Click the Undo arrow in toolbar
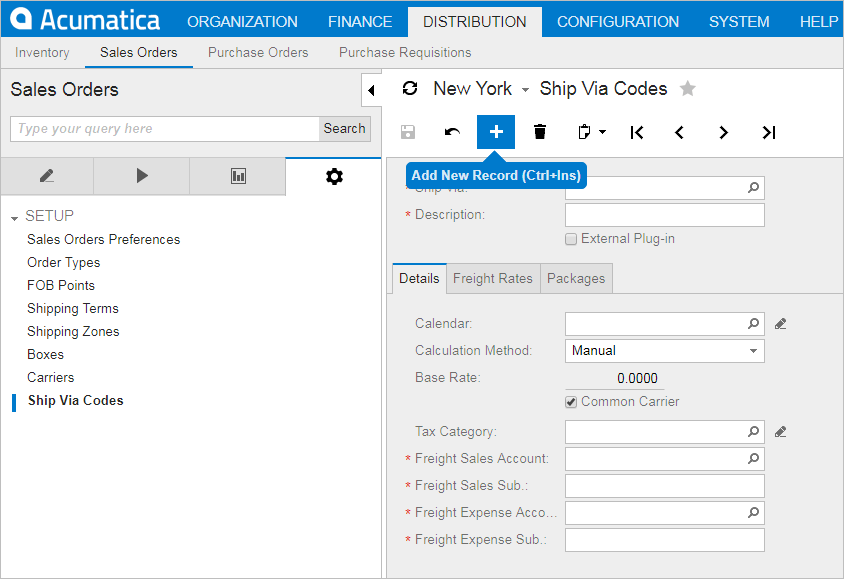The height and width of the screenshot is (579, 844). tap(452, 132)
